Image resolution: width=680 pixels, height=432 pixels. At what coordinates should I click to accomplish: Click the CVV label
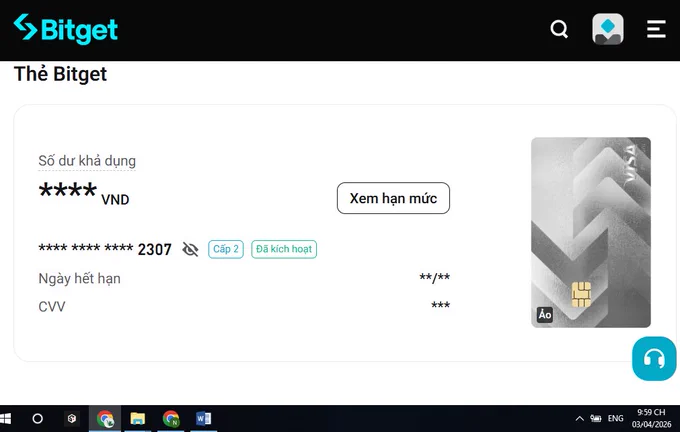(x=52, y=307)
